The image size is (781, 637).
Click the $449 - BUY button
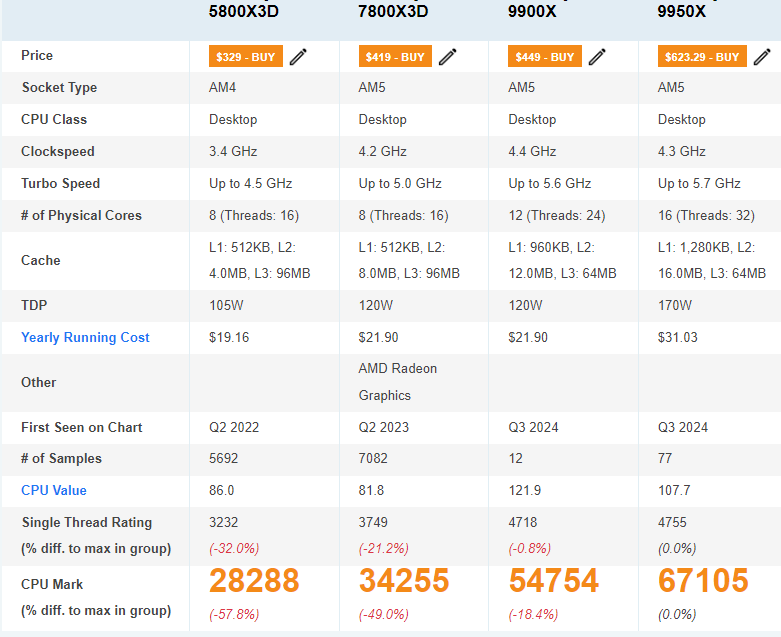544,56
